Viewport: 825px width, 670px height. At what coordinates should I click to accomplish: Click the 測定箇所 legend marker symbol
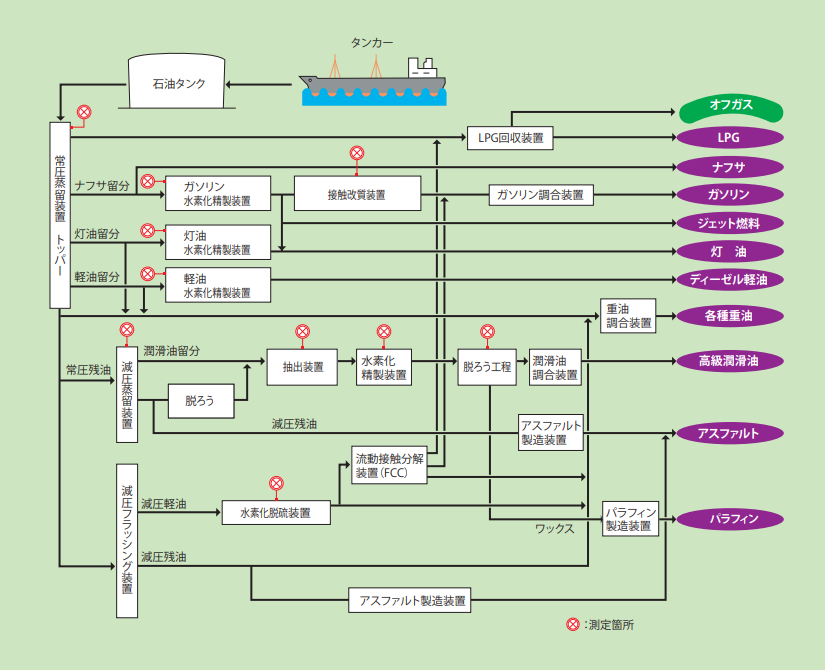click(573, 624)
